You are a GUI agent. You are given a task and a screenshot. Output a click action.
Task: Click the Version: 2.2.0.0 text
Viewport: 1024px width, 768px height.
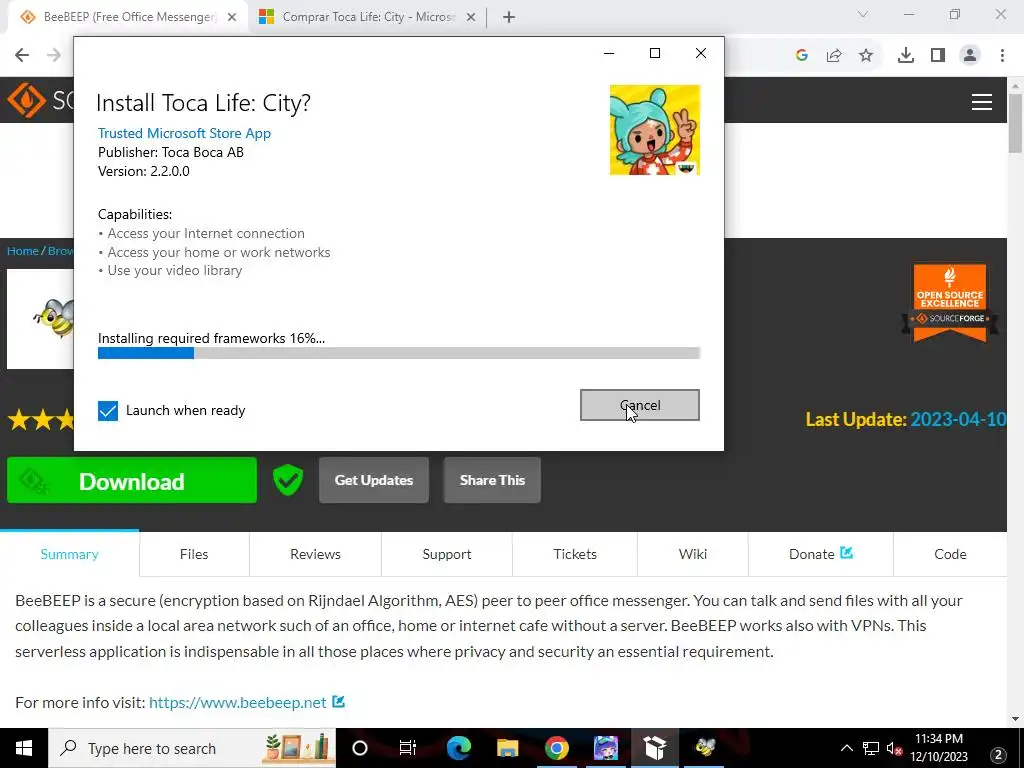[x=144, y=172]
